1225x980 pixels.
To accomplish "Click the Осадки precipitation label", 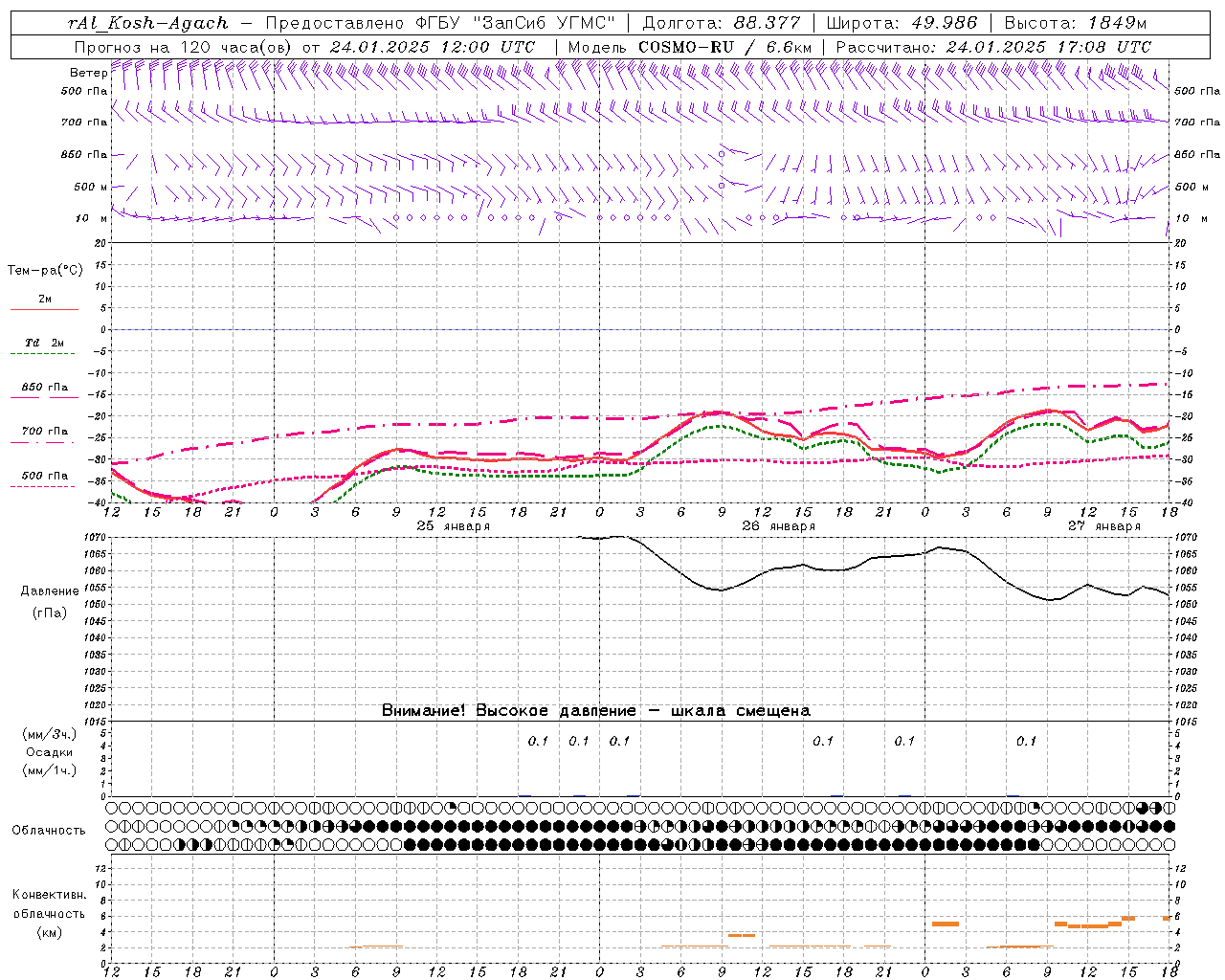I will 50,752.
